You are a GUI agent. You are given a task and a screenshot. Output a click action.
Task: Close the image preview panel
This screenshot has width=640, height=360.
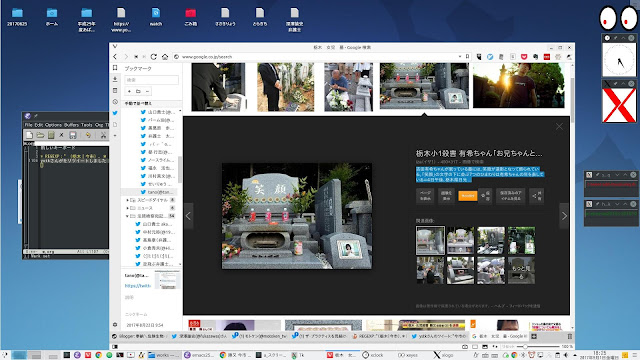pyautogui.click(x=559, y=127)
